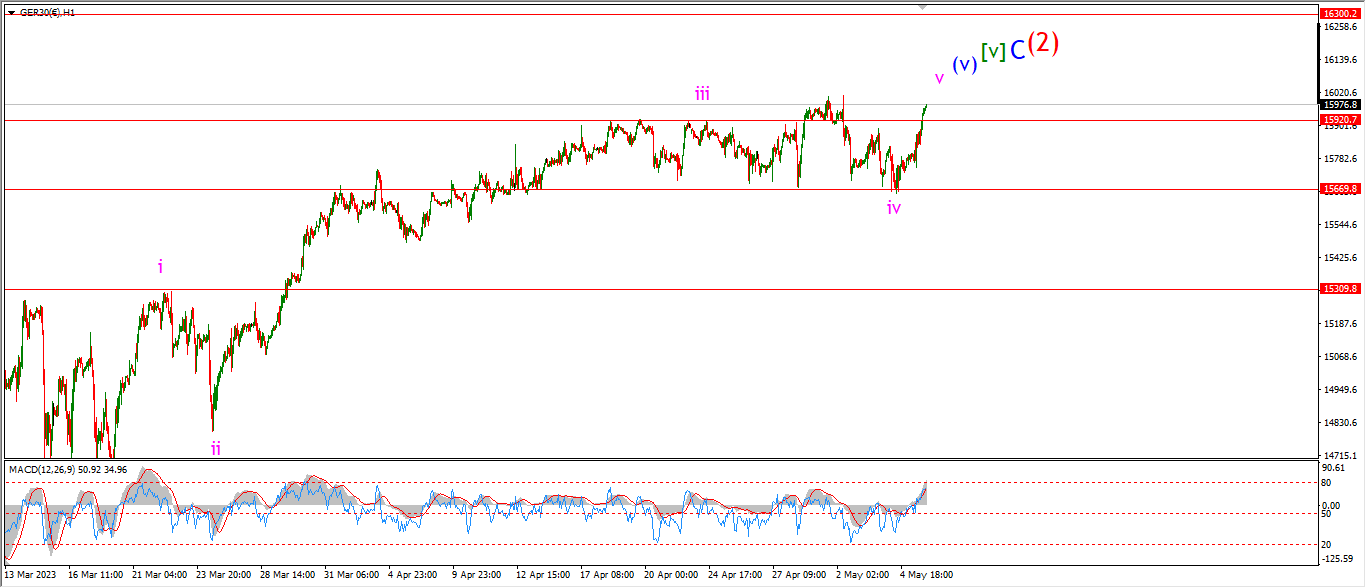Select the blue (v) wave label

click(x=964, y=64)
